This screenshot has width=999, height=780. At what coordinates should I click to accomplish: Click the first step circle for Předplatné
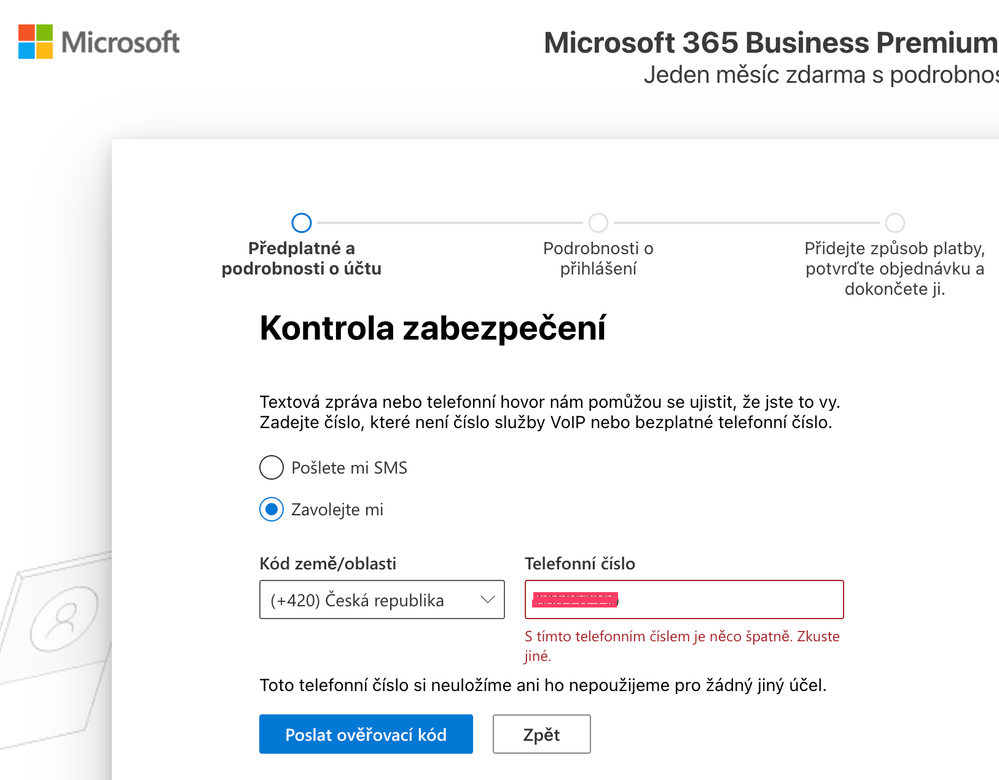(301, 222)
